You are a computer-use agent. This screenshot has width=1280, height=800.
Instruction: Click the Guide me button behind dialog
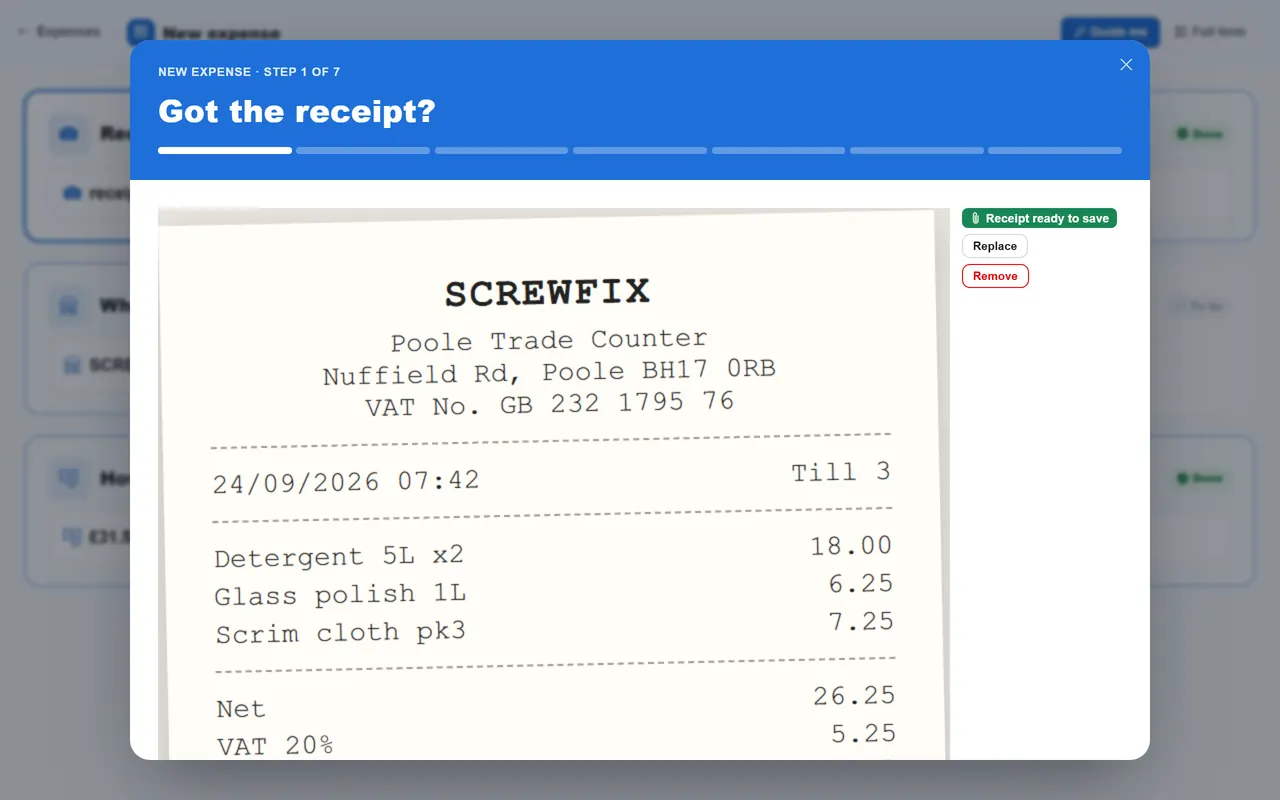pos(1110,32)
